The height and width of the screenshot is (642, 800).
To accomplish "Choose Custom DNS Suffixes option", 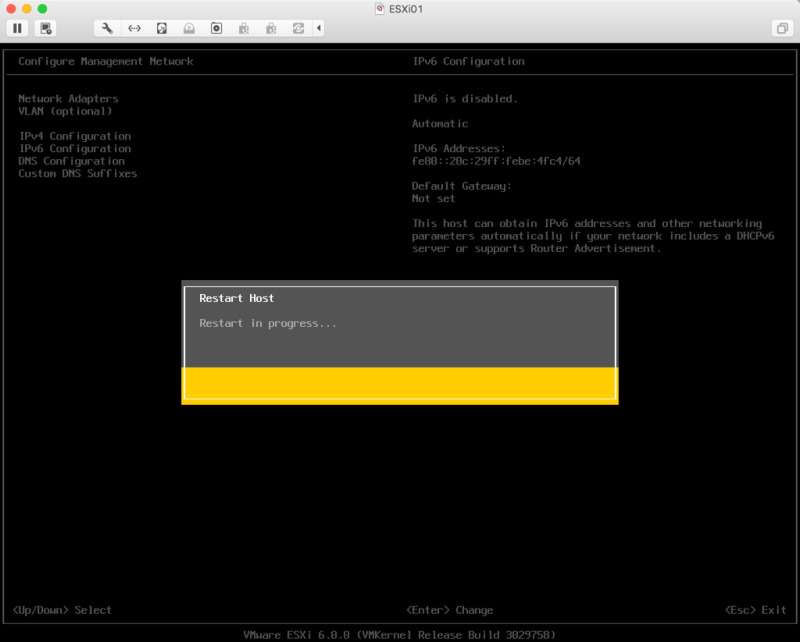I will point(77,173).
